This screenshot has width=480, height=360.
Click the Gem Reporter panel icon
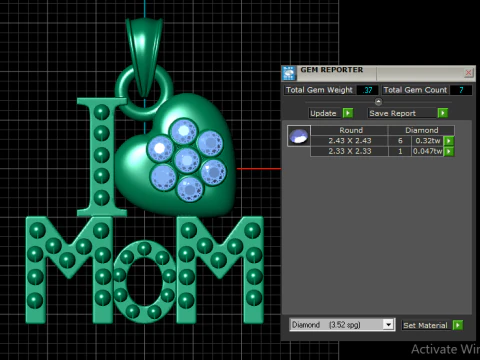(289, 73)
